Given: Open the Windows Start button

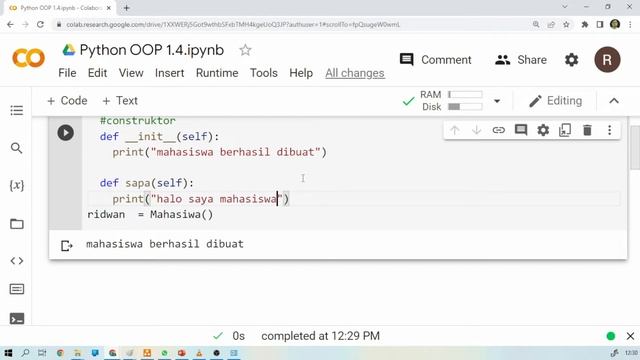Looking at the screenshot, I should point(8,353).
